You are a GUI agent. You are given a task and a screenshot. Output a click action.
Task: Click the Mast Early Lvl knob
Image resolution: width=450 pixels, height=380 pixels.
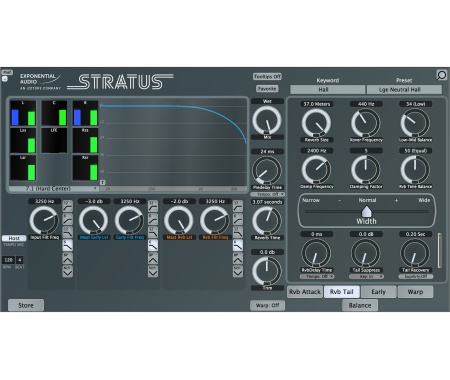93,220
